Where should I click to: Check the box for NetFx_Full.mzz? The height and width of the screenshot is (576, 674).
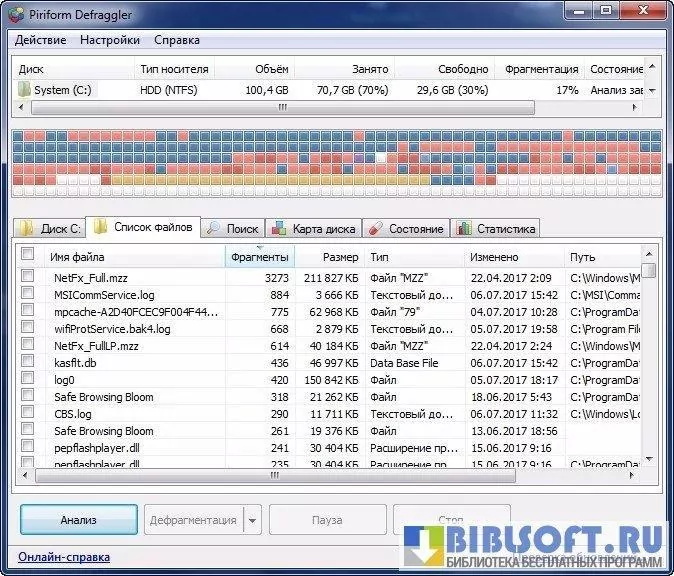(28, 278)
